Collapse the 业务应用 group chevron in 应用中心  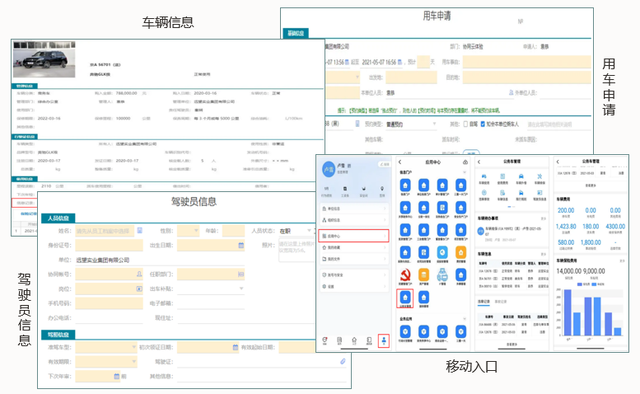pos(464,319)
